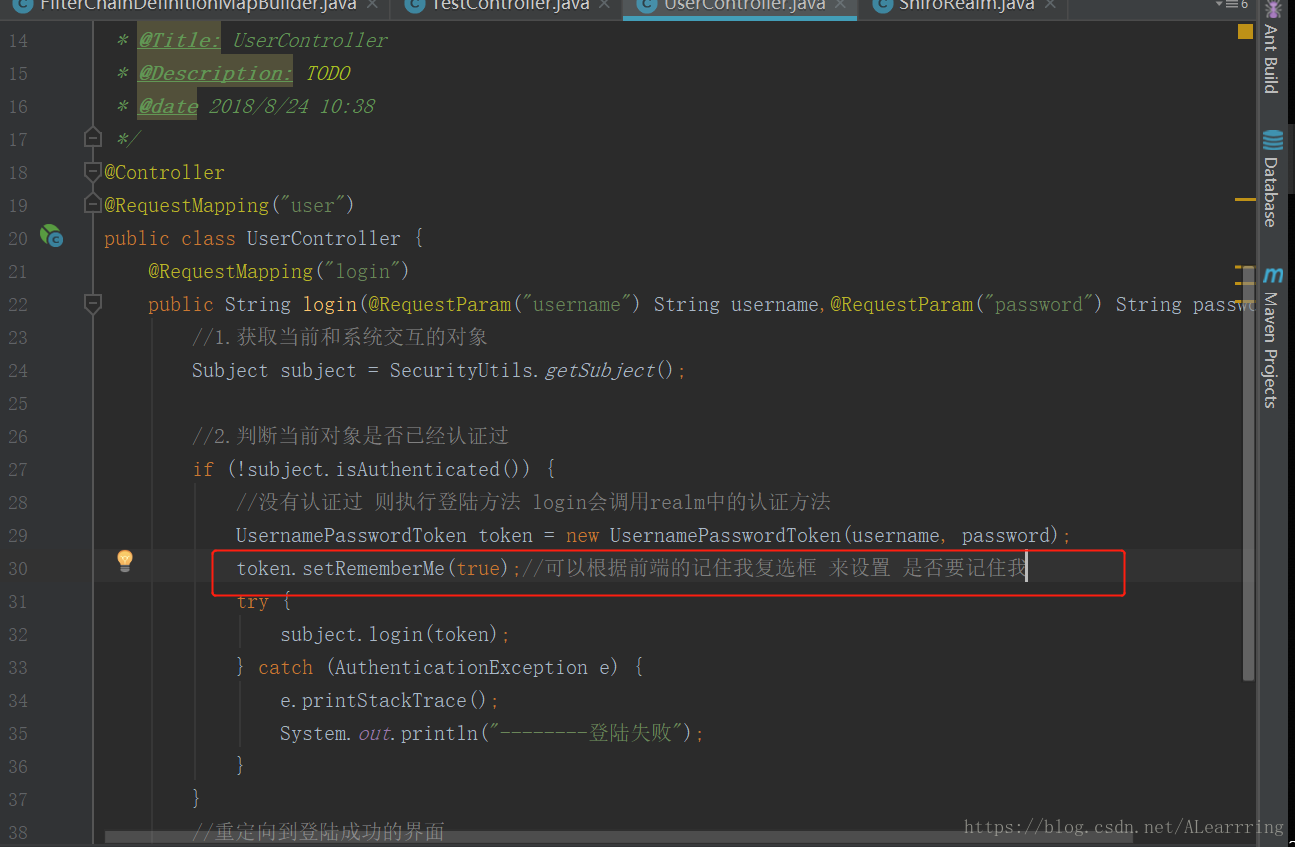Click "subject.login(token)" on line 32
This screenshot has width=1295, height=847.
[x=390, y=634]
